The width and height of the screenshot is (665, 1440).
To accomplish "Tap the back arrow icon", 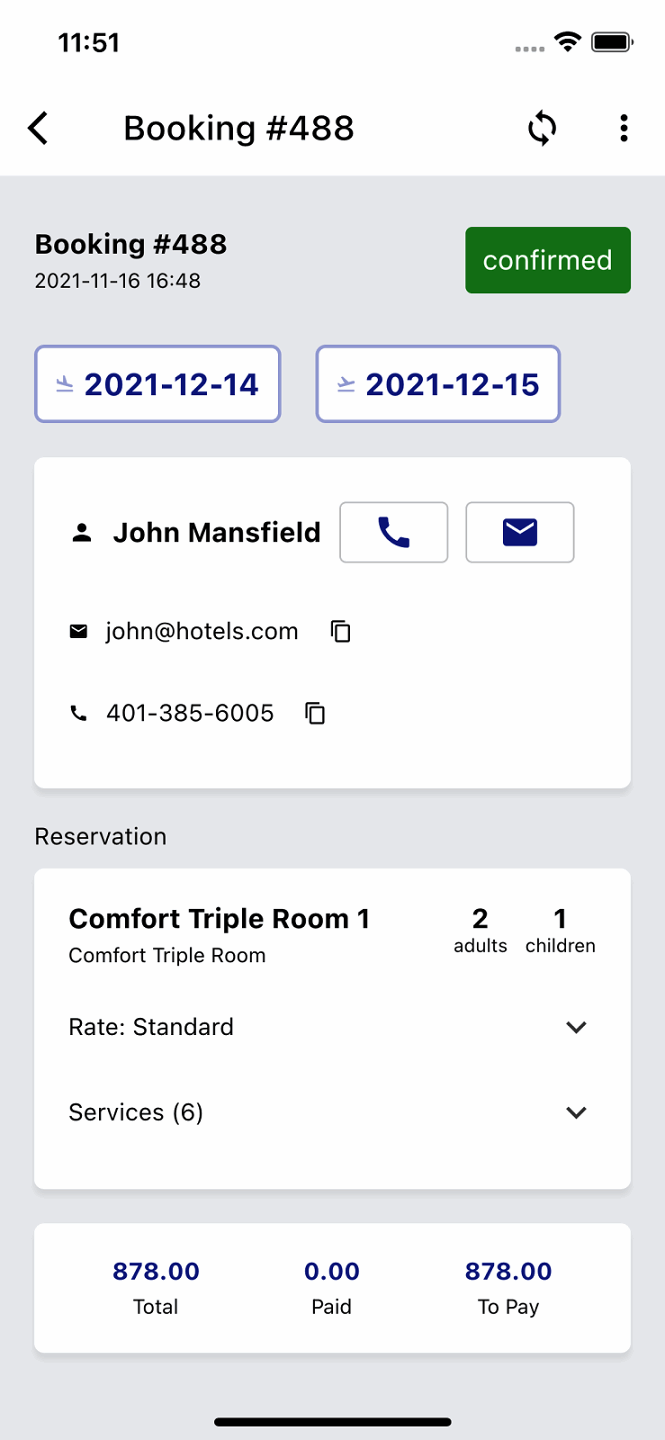I will 38,128.
